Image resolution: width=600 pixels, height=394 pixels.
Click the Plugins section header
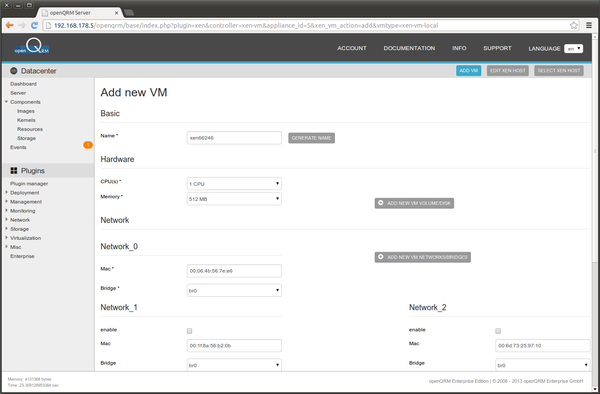(x=48, y=171)
